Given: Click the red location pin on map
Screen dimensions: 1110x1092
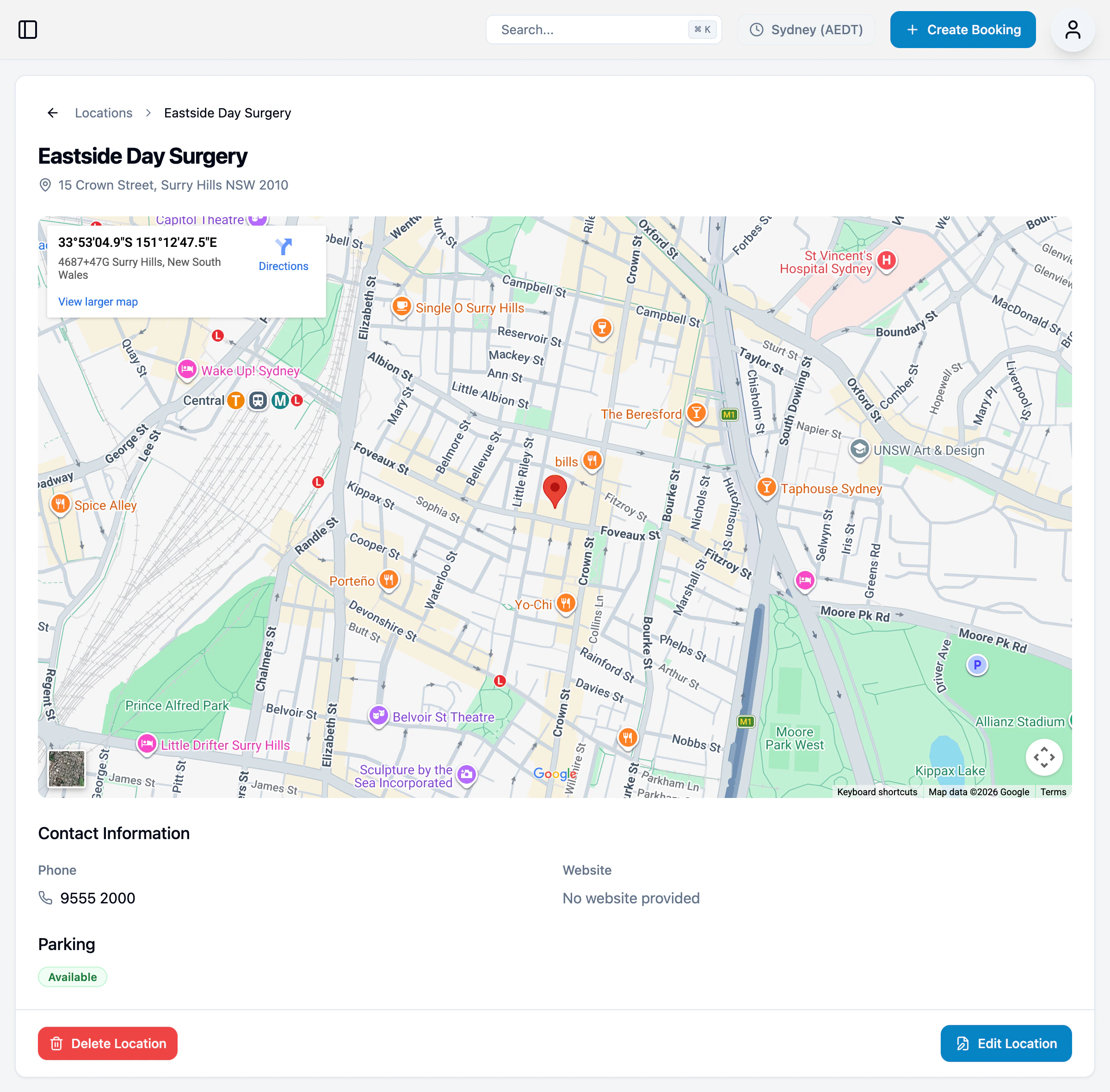Looking at the screenshot, I should point(555,490).
